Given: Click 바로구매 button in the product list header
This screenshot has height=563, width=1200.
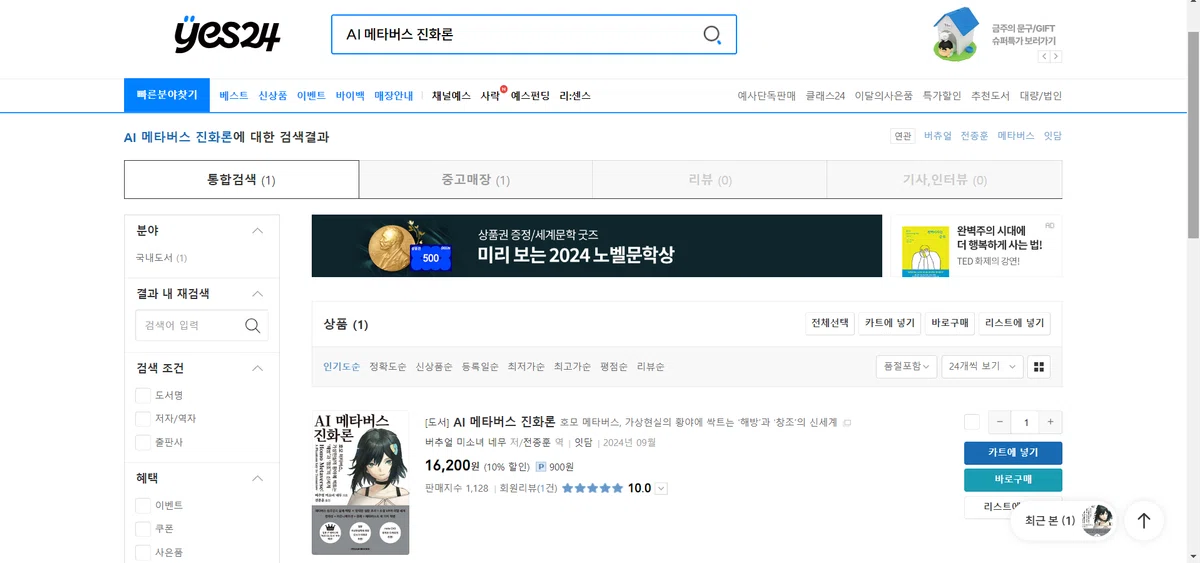Looking at the screenshot, I should (x=950, y=323).
